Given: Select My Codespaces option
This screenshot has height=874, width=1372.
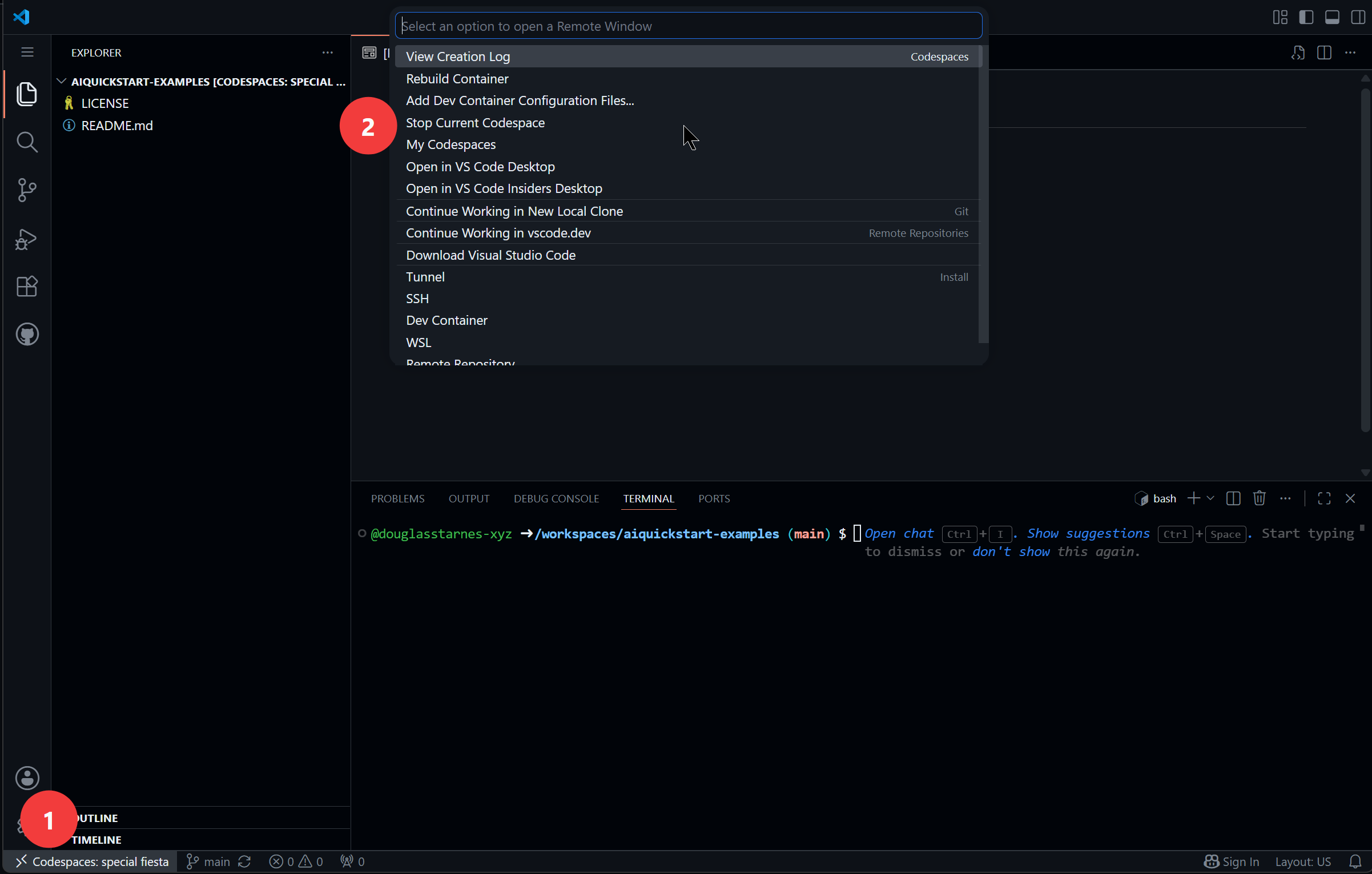Looking at the screenshot, I should 687,144.
